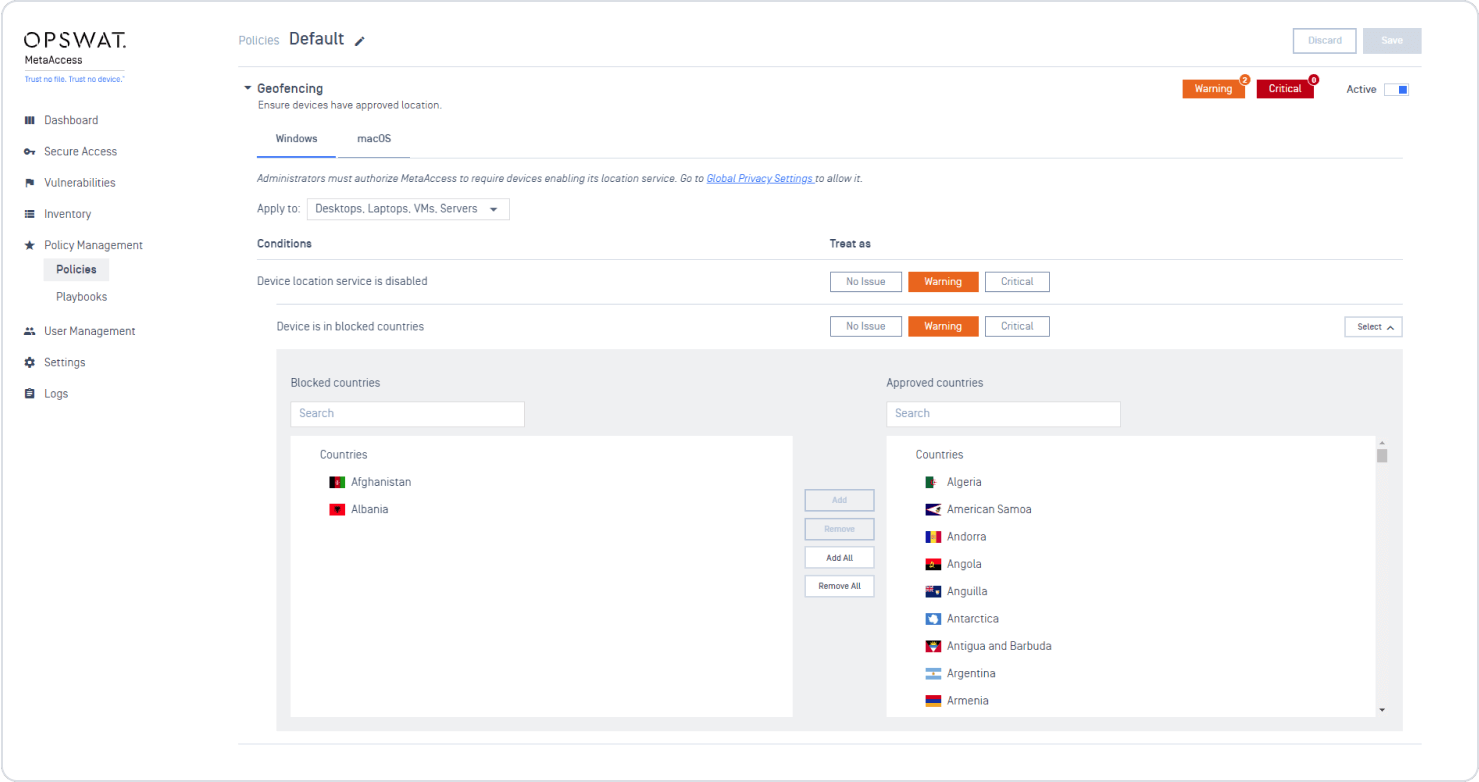Open Vulnerabilities in the sidebar
Image resolution: width=1479 pixels, height=782 pixels.
pyautogui.click(x=80, y=183)
